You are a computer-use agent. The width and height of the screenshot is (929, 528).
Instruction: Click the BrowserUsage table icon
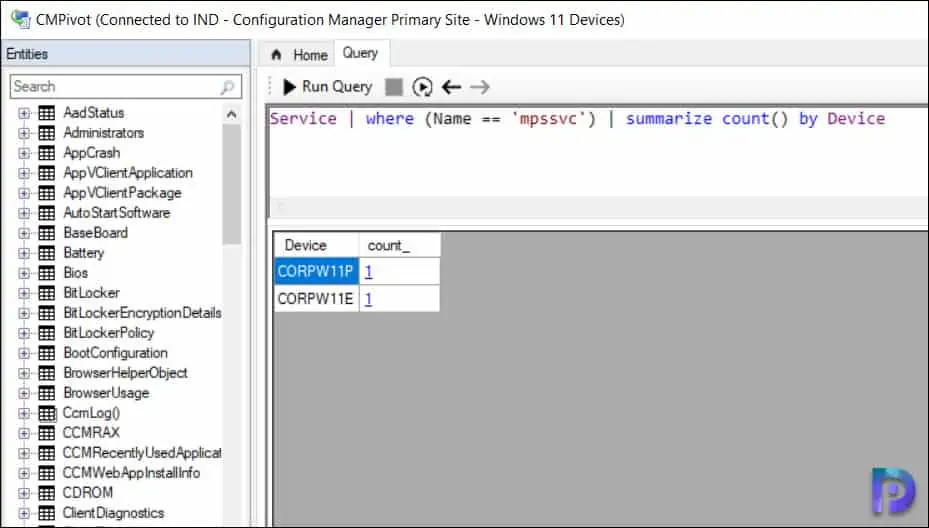pos(47,393)
